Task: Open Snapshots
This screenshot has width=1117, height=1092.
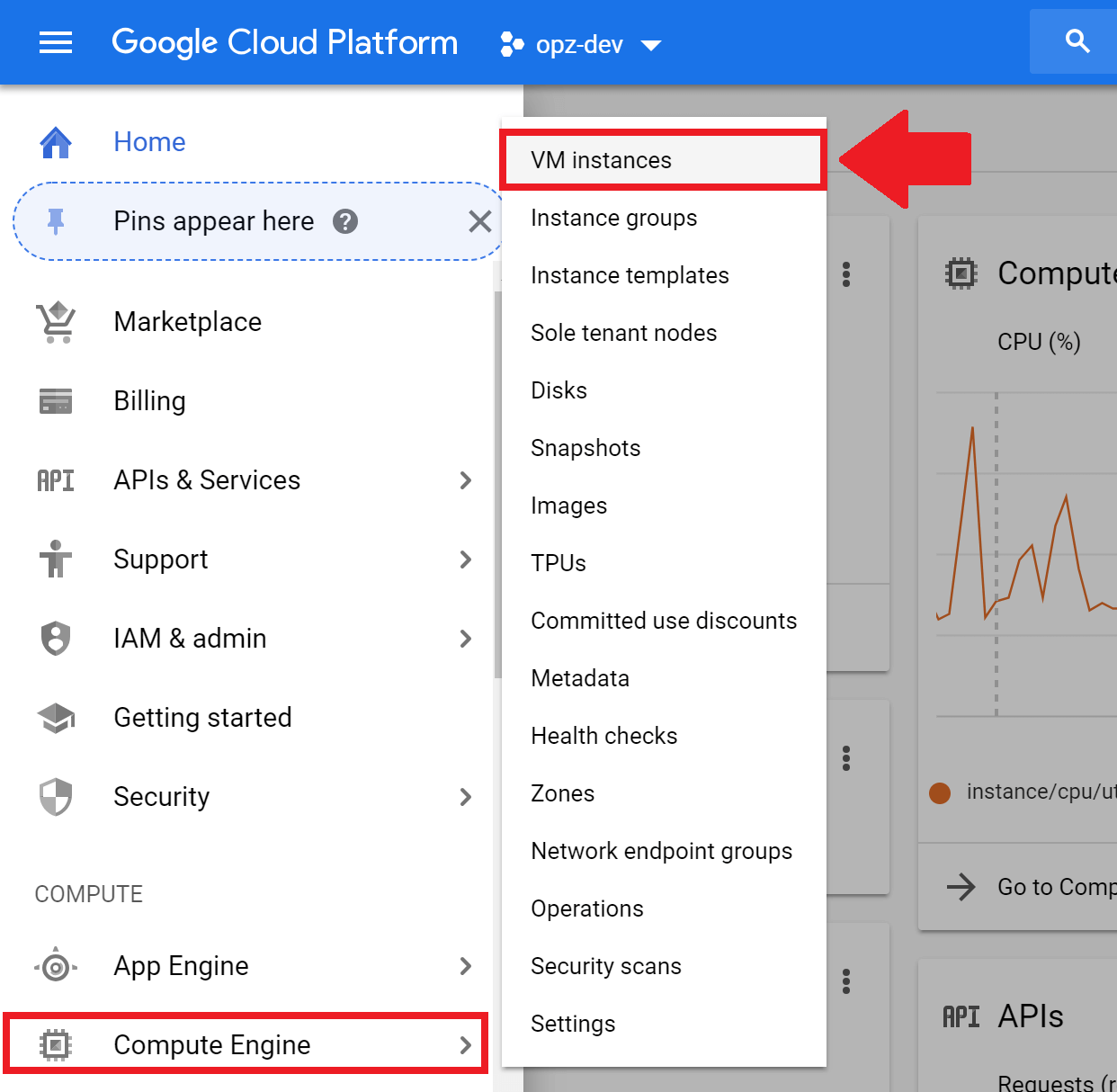Action: [664, 448]
